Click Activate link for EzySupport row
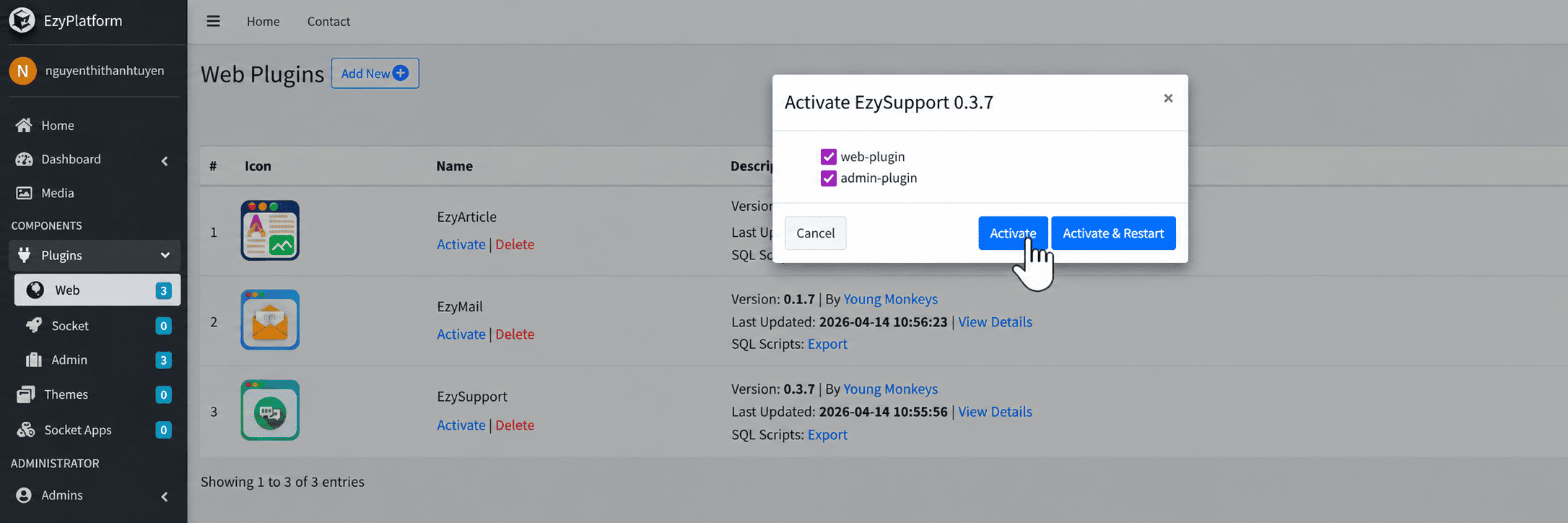The height and width of the screenshot is (523, 1568). (x=461, y=425)
